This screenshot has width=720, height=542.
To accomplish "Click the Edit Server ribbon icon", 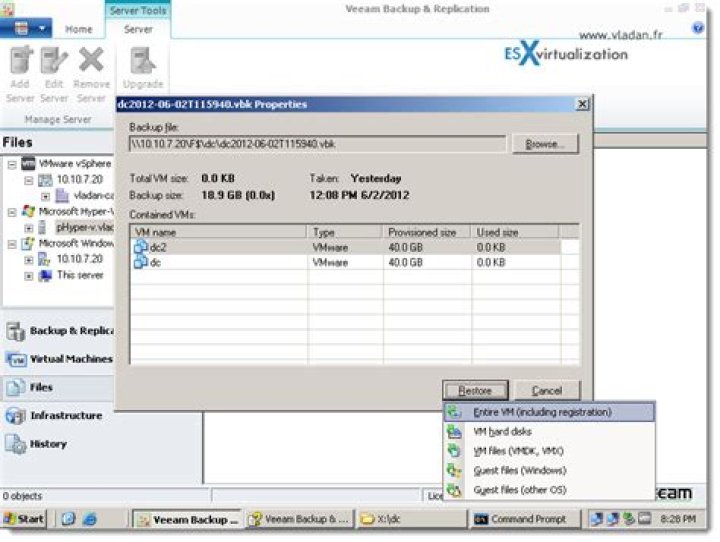I will 54,68.
